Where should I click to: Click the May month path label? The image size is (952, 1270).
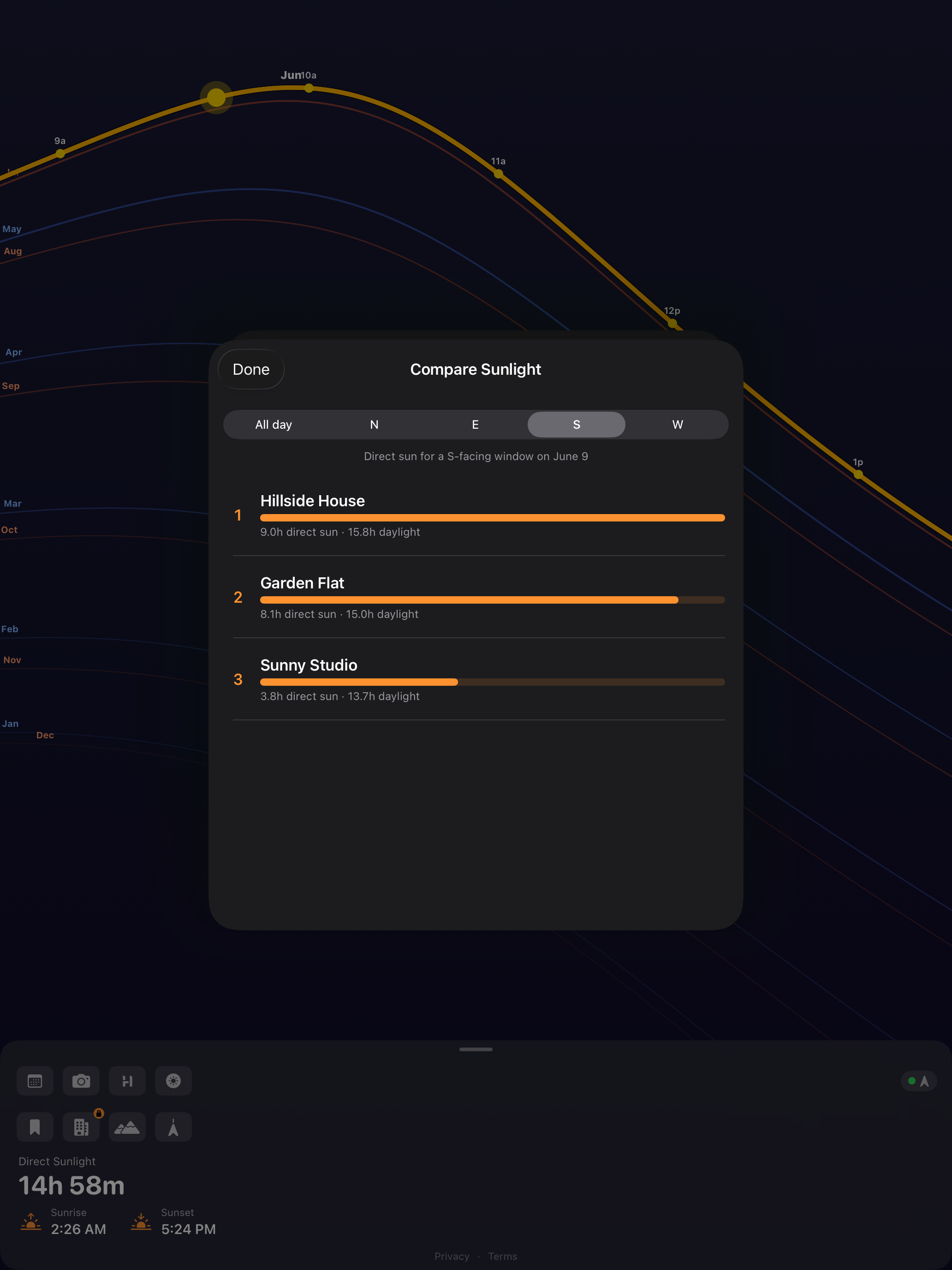pyautogui.click(x=12, y=229)
